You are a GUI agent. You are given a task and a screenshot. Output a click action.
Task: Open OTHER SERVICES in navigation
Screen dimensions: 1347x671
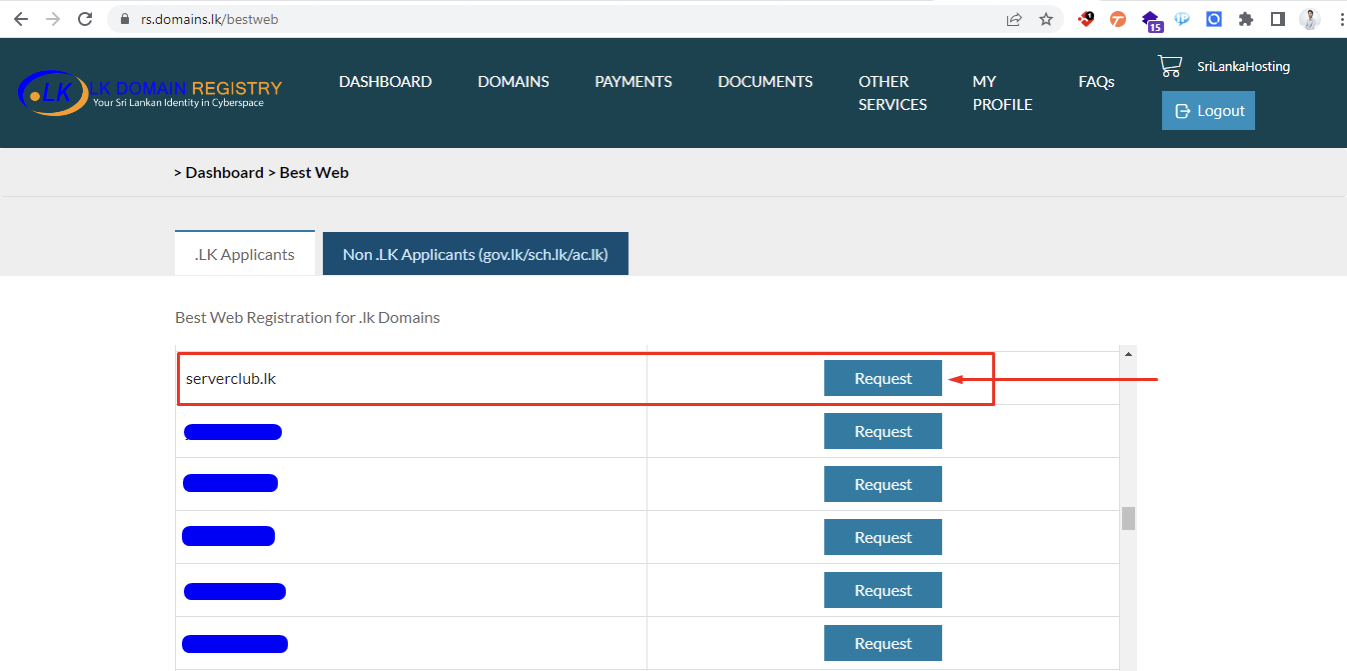coord(892,93)
